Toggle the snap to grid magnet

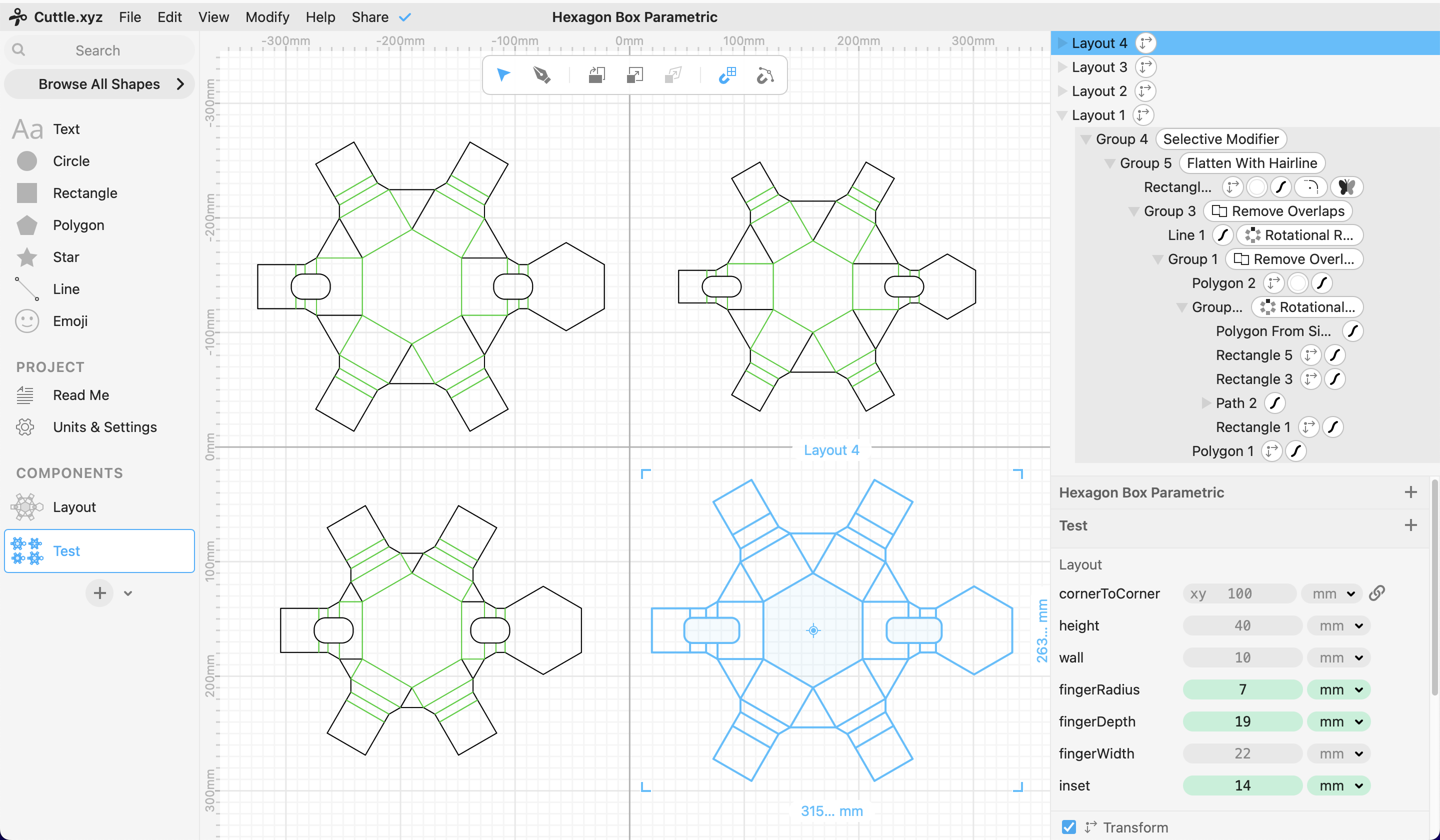pos(727,75)
